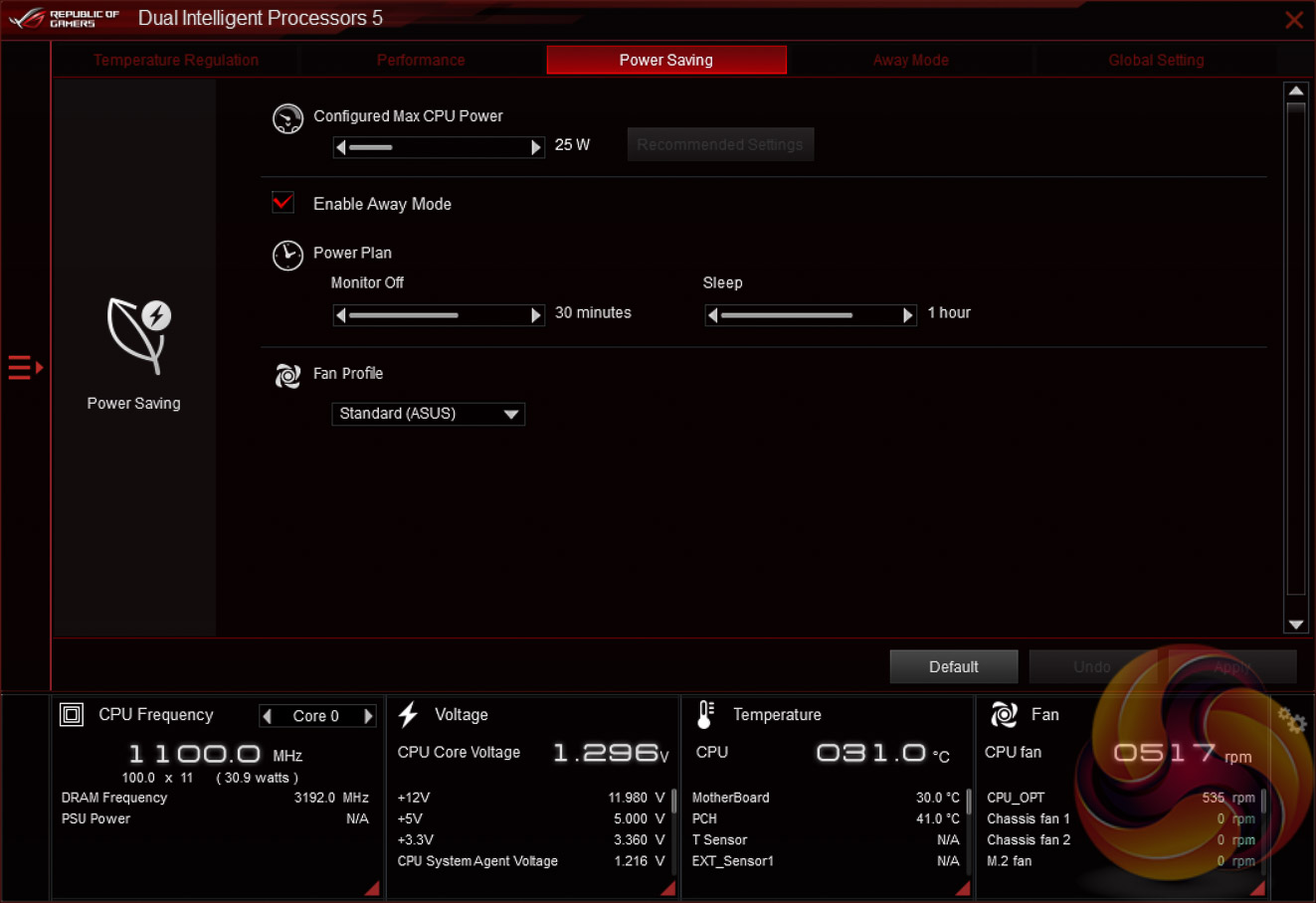Viewport: 1316px width, 903px height.
Task: Decrease Sleep time with left arrow
Action: (x=712, y=315)
